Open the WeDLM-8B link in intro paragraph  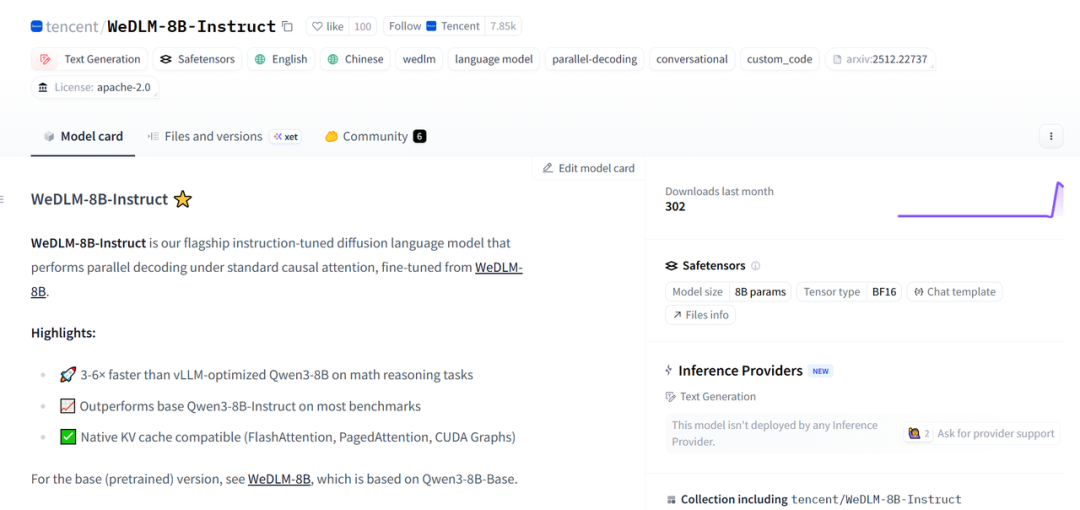pyautogui.click(x=498, y=268)
